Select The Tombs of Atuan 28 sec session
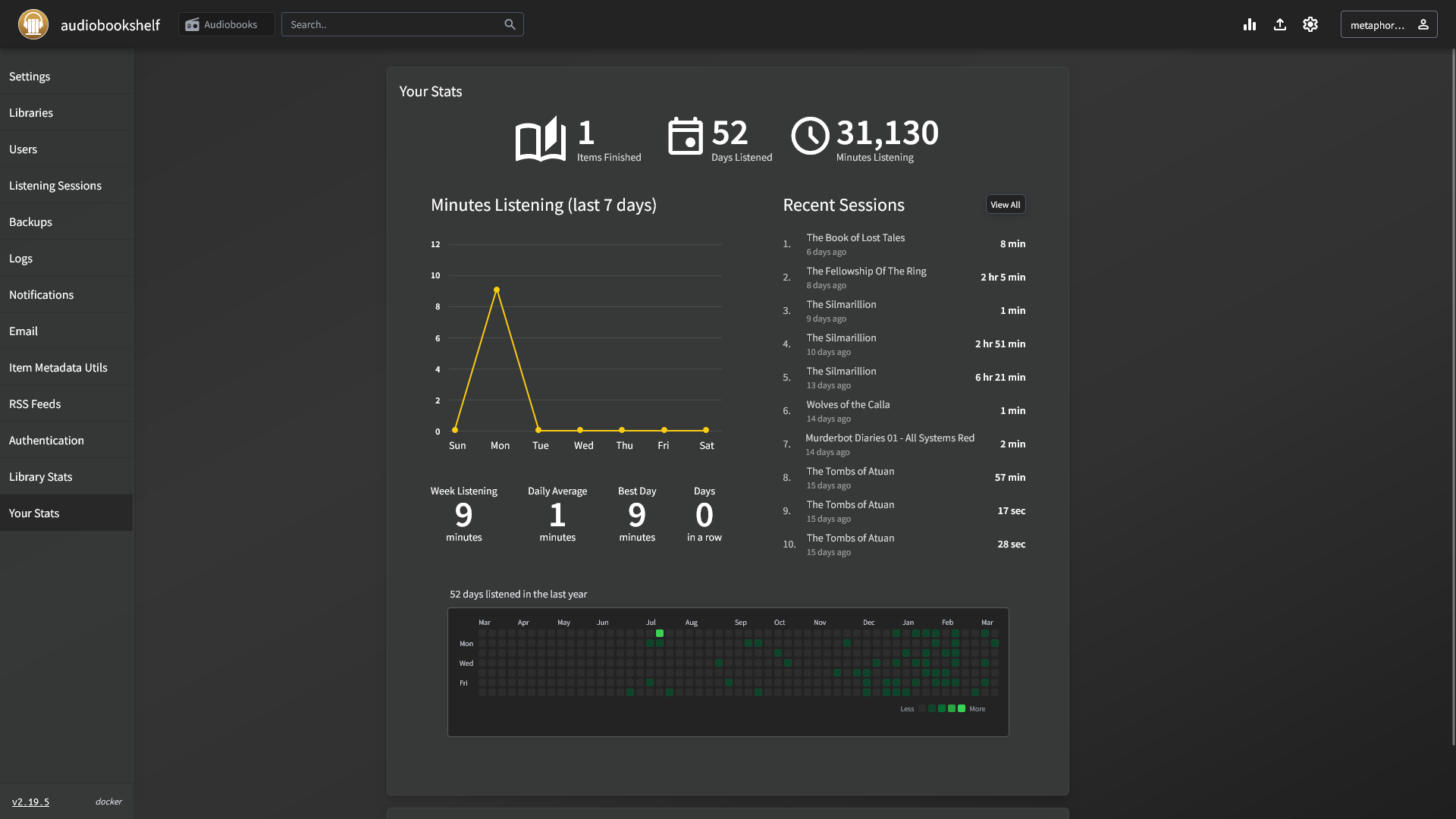Screen dimensions: 1456x819 point(904,544)
